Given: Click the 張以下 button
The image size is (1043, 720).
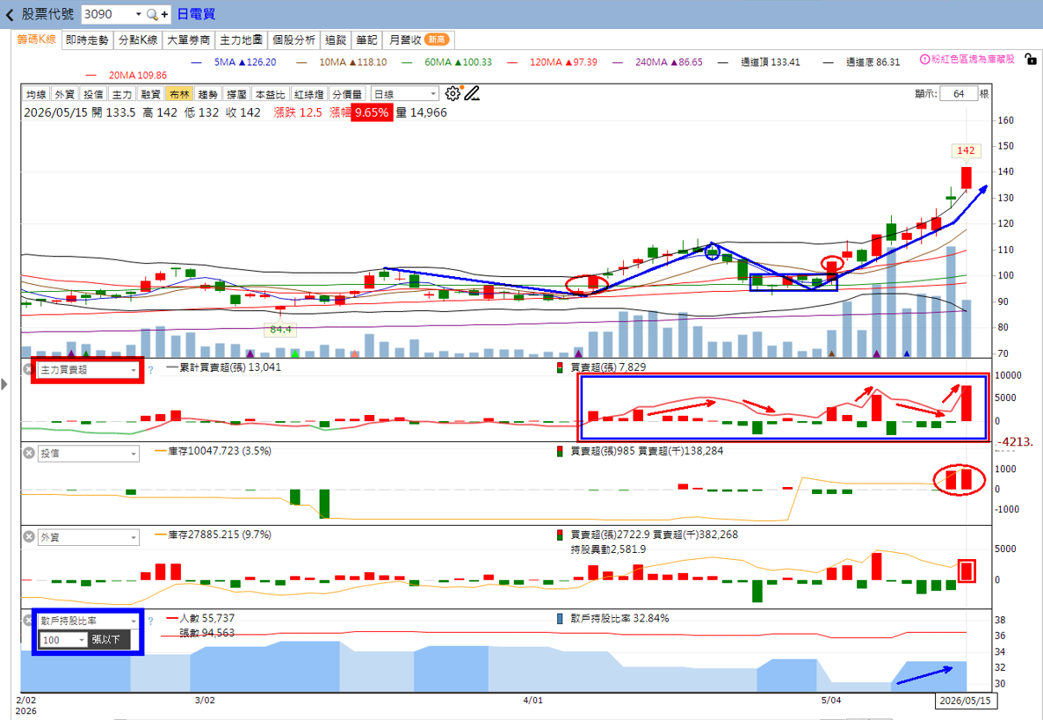Looking at the screenshot, I should point(109,639).
